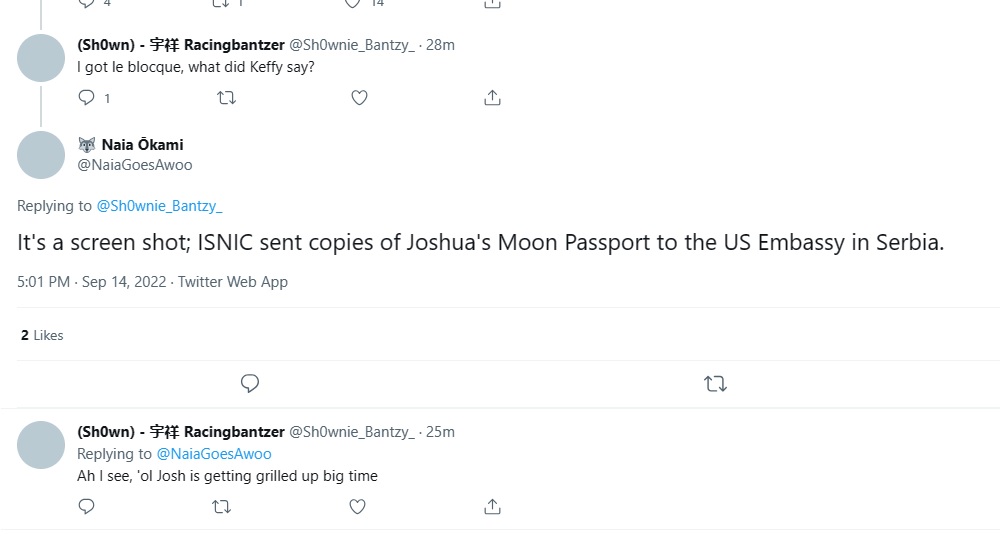Viewport: 1000px width, 536px height.
Task: View the 2 Likes list
Action: pos(42,336)
